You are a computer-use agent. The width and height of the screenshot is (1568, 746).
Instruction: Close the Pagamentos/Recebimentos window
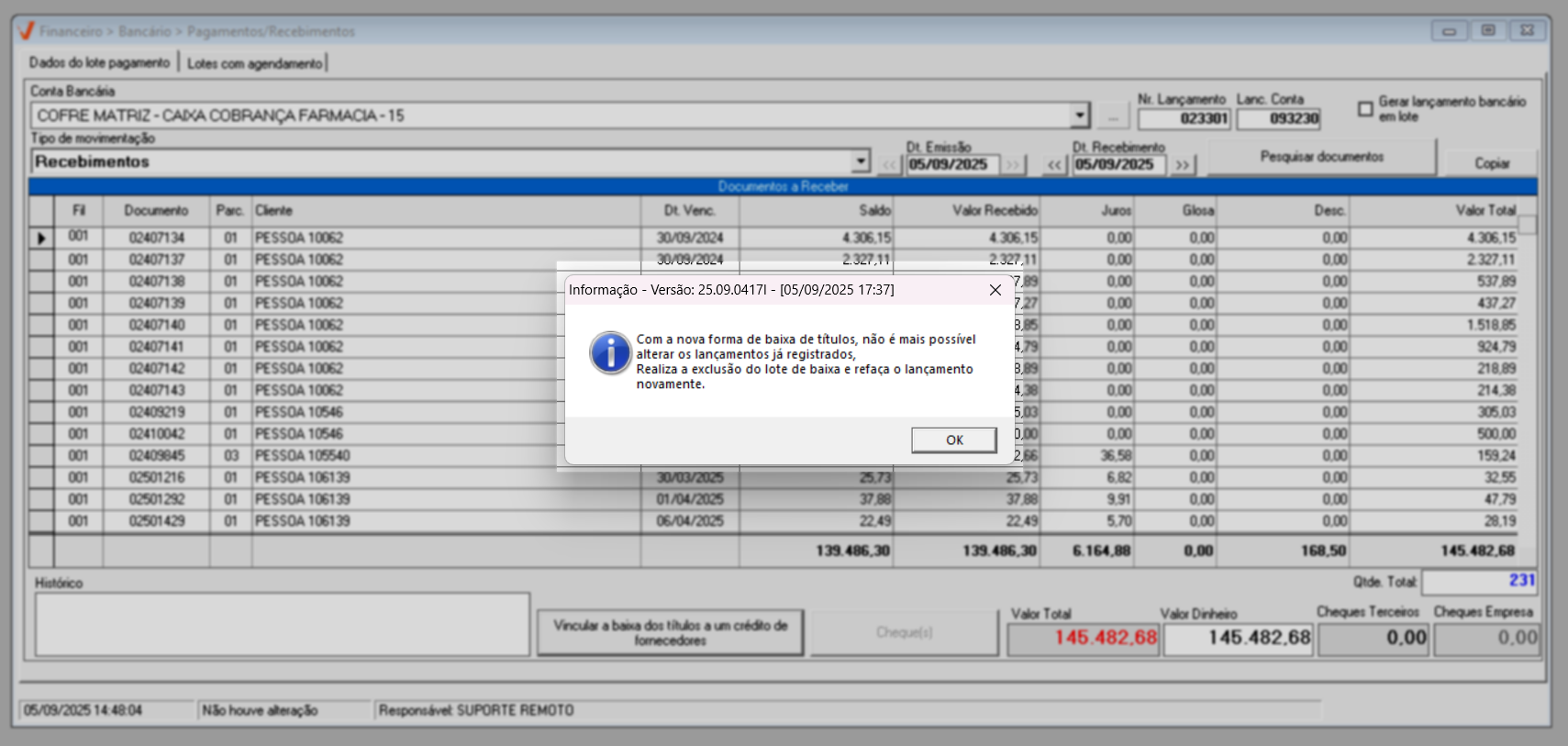click(1527, 31)
